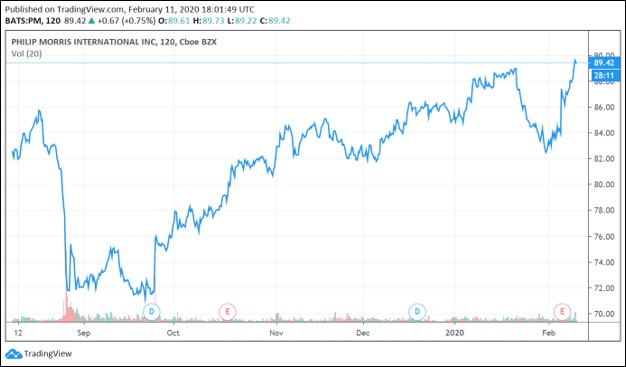Click the 'O:89.61' open value

coord(174,20)
